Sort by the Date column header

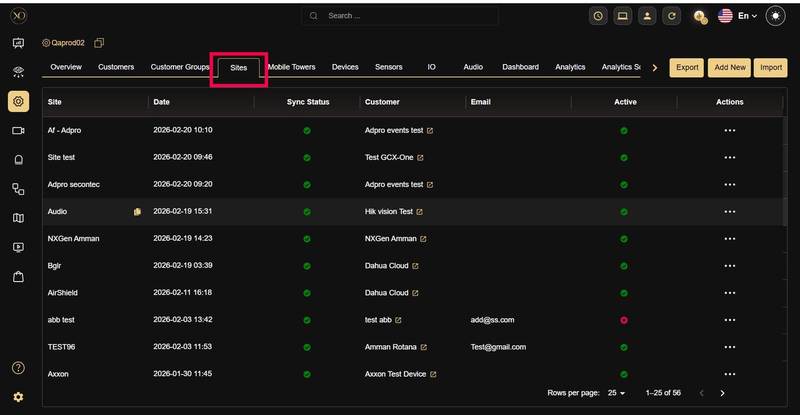[x=161, y=102]
